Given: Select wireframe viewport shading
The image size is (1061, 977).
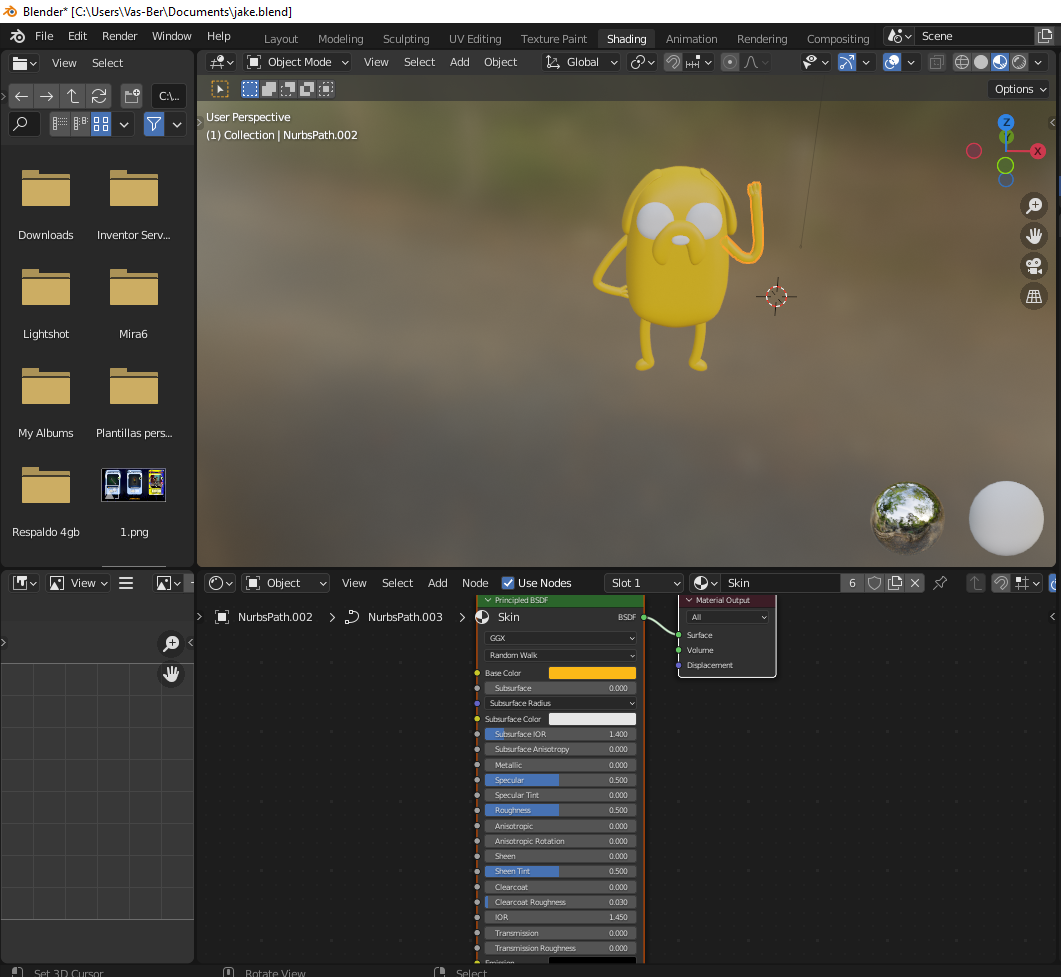Looking at the screenshot, I should tap(962, 62).
